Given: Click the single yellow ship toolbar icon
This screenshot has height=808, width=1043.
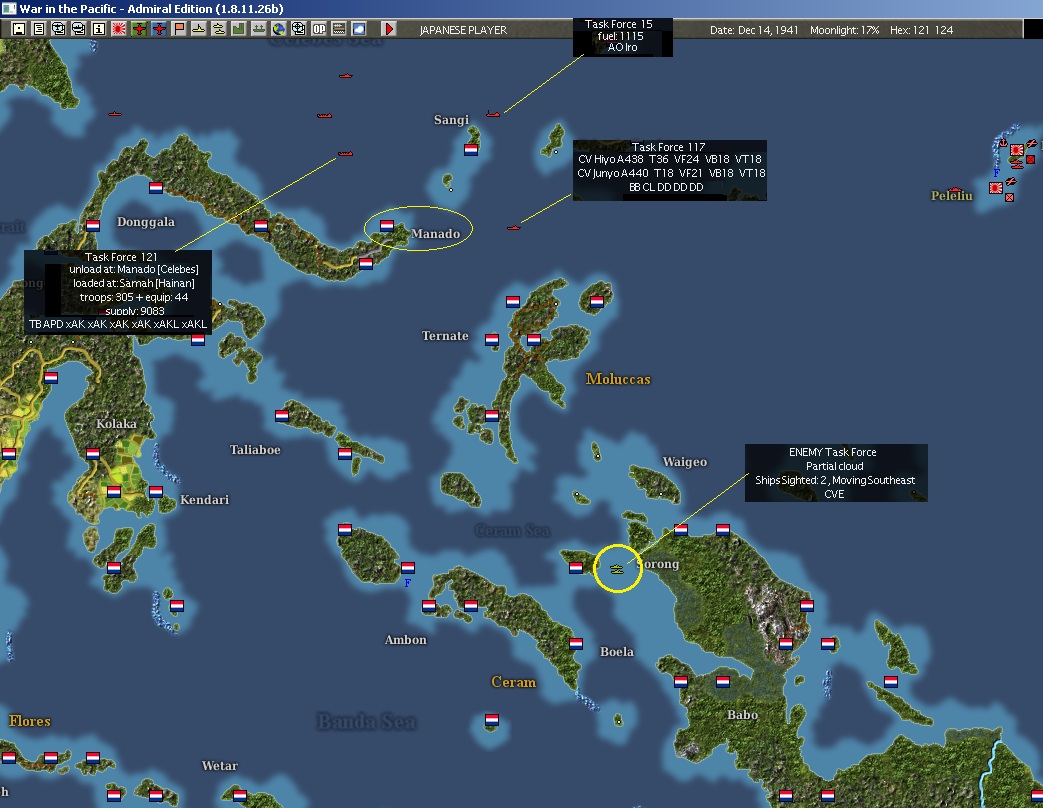Looking at the screenshot, I should tap(198, 29).
